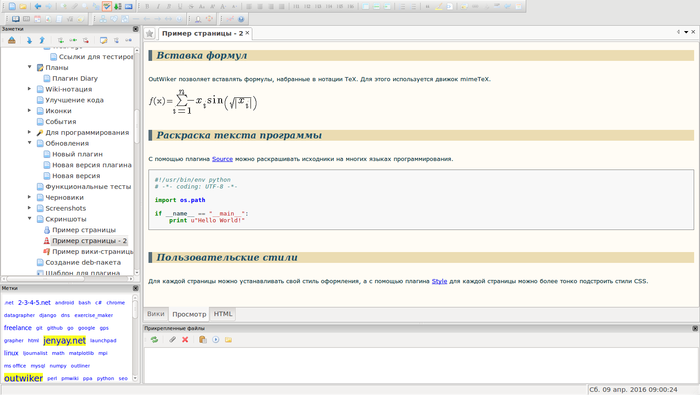Image resolution: width=700 pixels, height=395 pixels.
Task: Collapse the Обновления tree node
Action: coord(29,143)
